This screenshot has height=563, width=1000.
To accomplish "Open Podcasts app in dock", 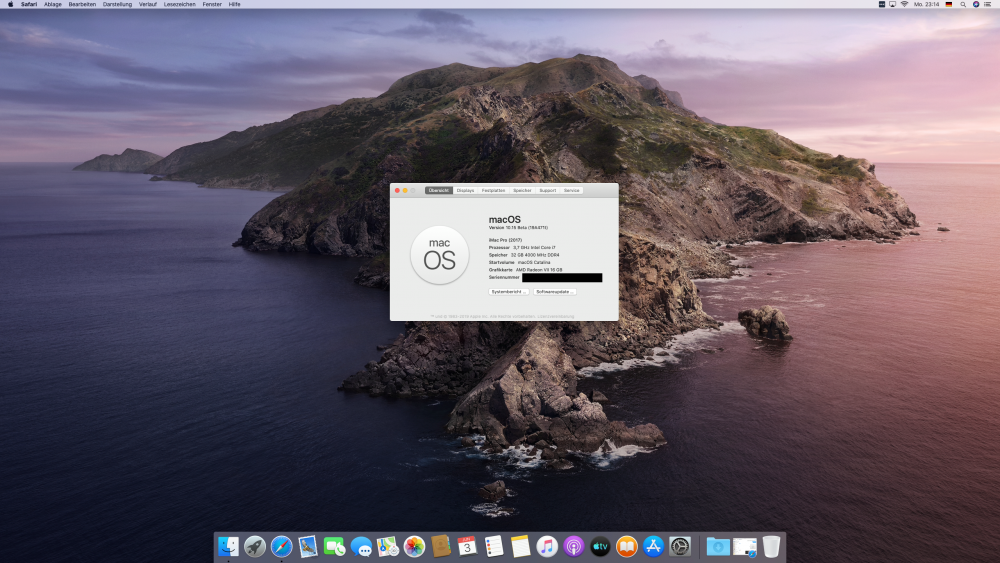I will (x=573, y=546).
